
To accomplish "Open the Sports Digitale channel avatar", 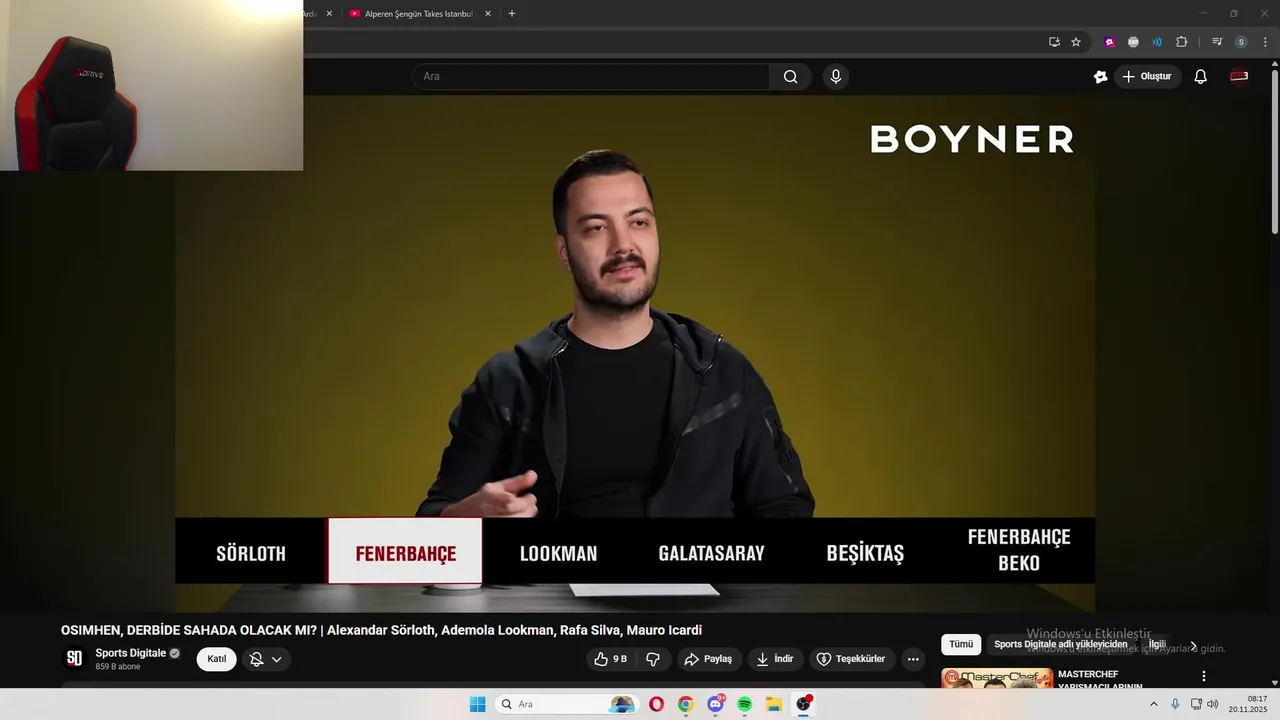I will coord(74,658).
